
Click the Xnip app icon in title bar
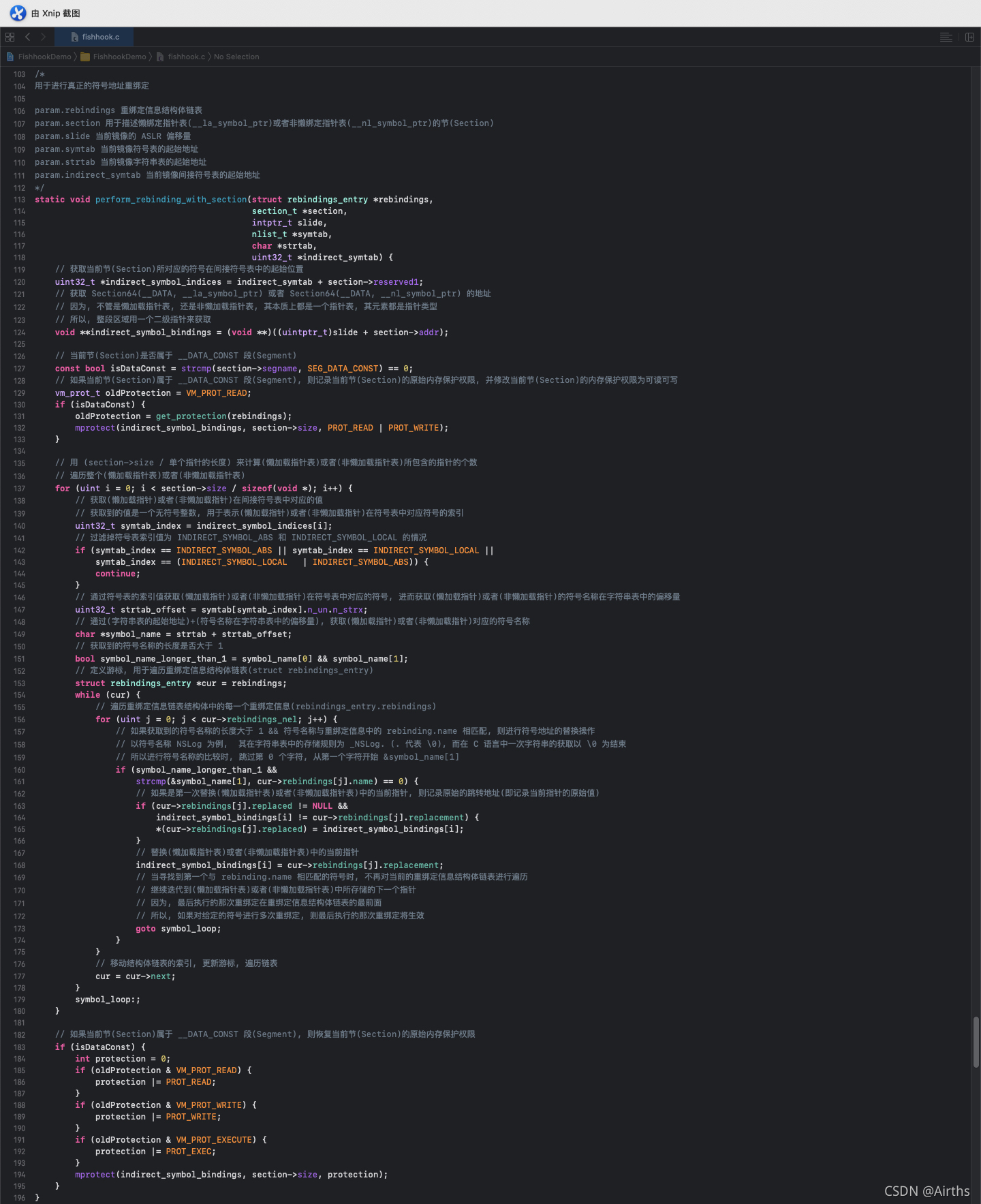point(18,13)
